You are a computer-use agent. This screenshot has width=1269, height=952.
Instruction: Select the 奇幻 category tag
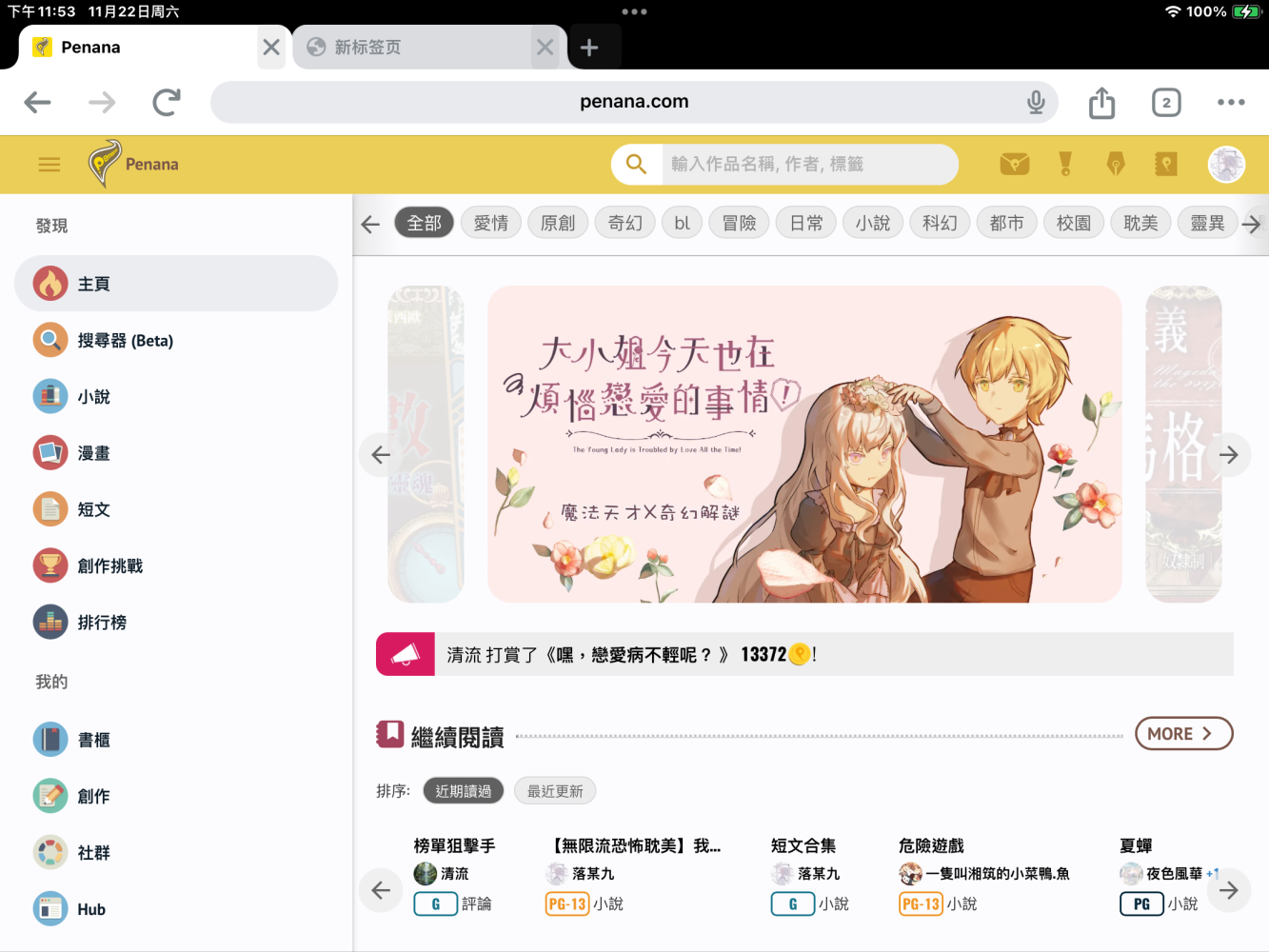click(625, 223)
